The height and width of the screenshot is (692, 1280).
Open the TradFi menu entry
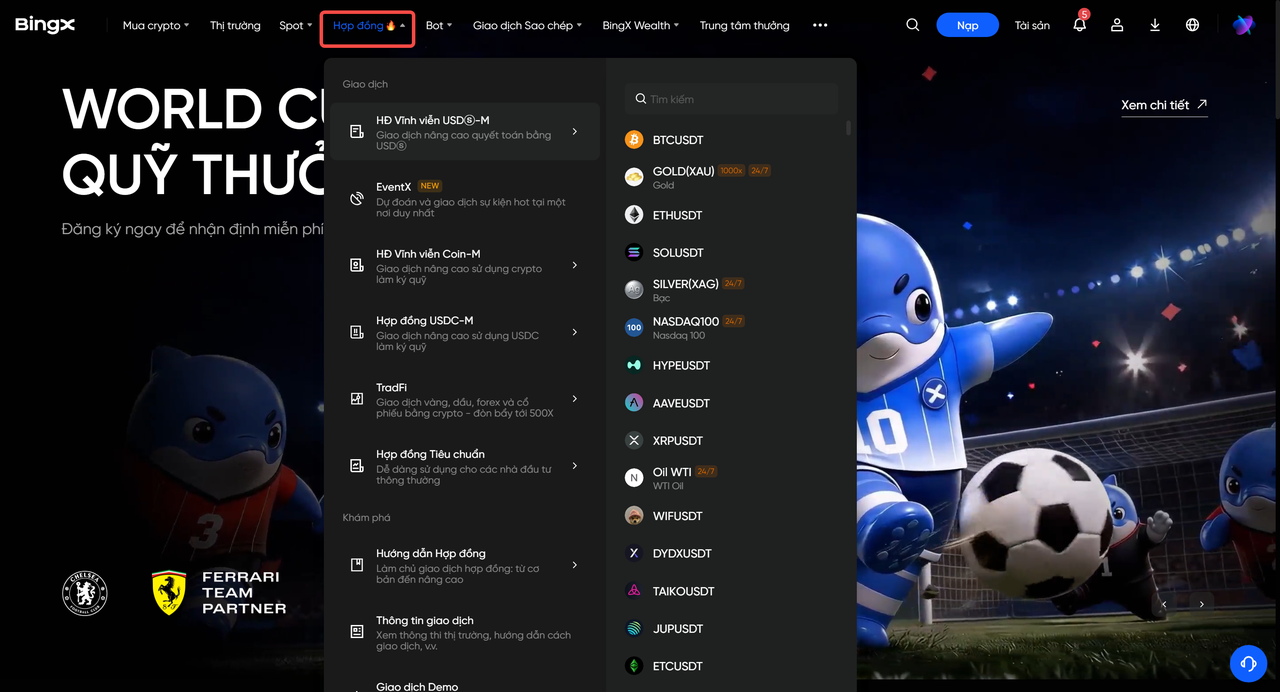coord(466,399)
